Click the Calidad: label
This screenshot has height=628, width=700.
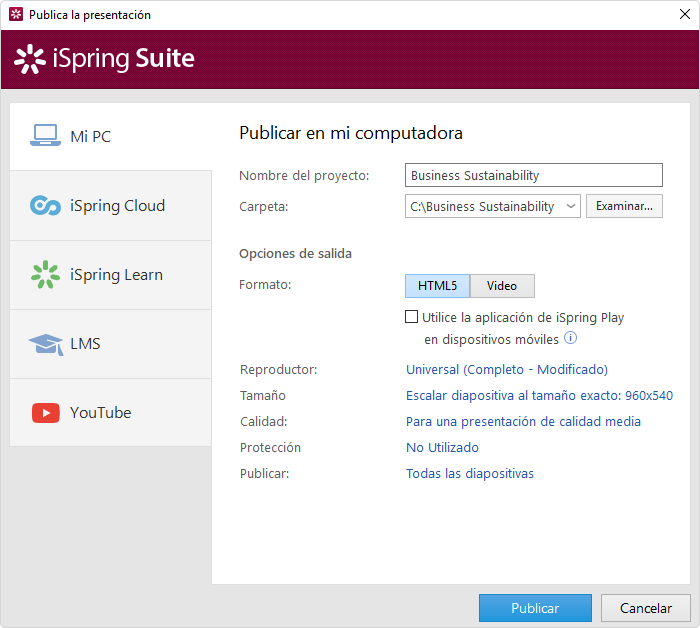[263, 421]
